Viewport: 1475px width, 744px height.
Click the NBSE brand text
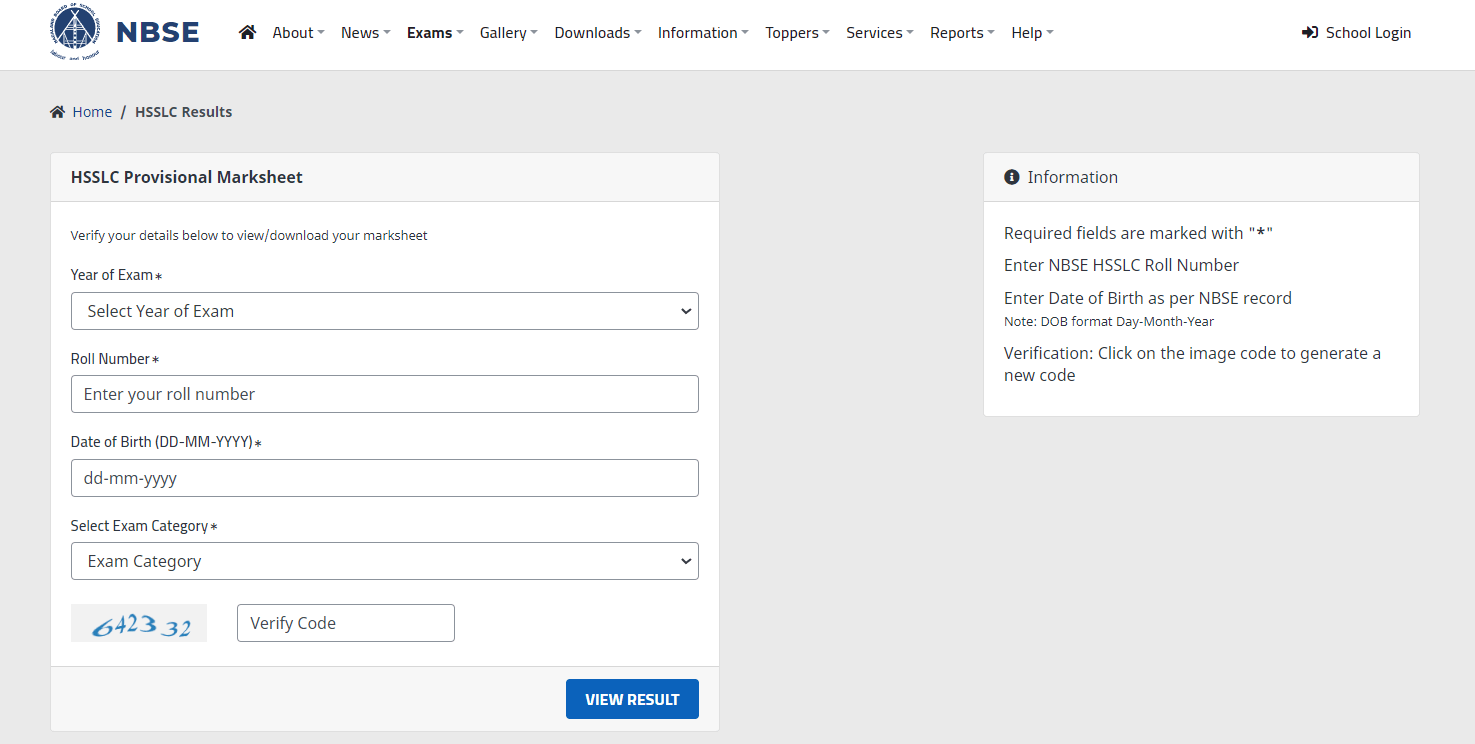click(x=158, y=33)
